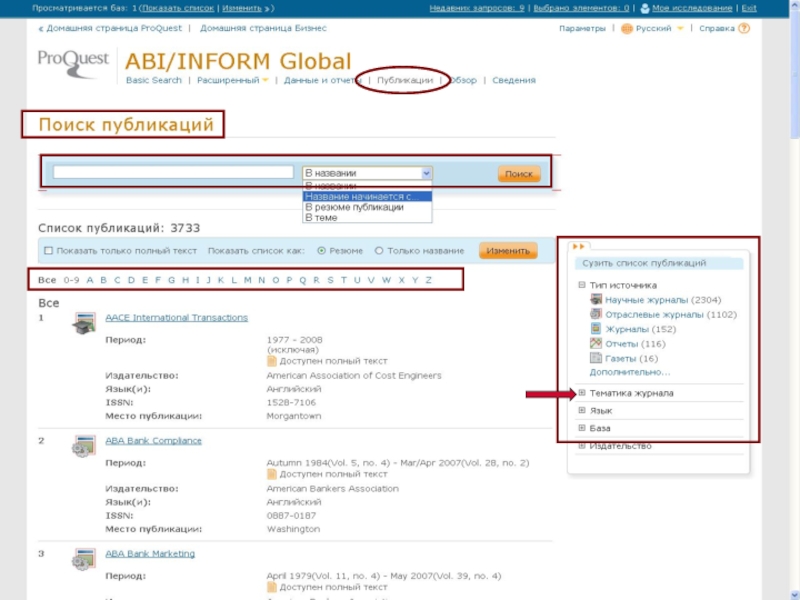The height and width of the screenshot is (600, 800).
Task: Click the Выбрано элементов: 0 link
Action: pyautogui.click(x=581, y=8)
